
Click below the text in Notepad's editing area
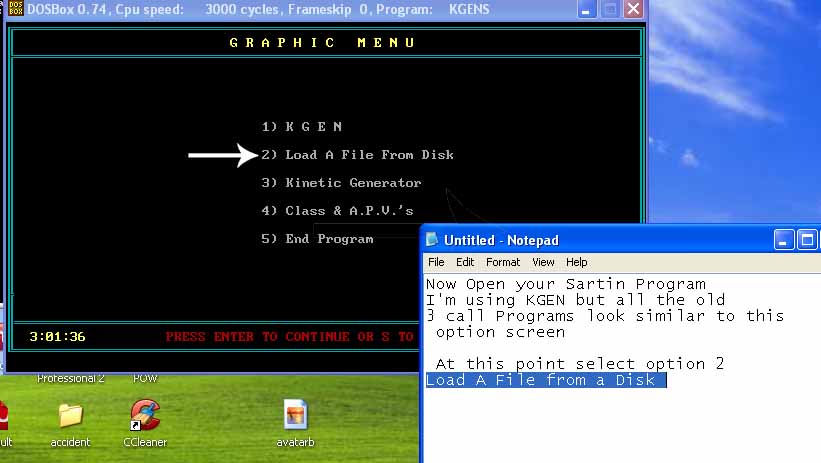point(620,427)
